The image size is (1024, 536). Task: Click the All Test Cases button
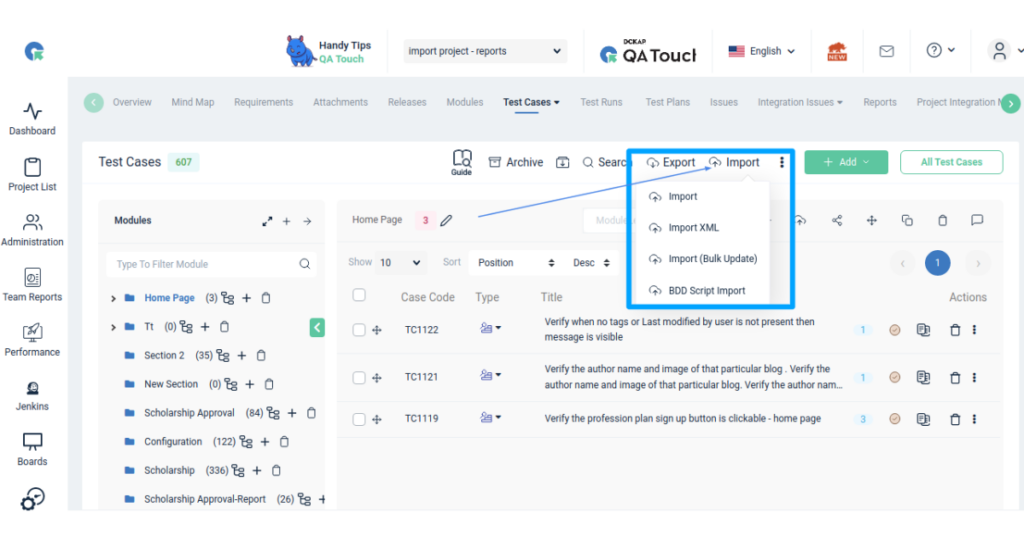pos(951,162)
